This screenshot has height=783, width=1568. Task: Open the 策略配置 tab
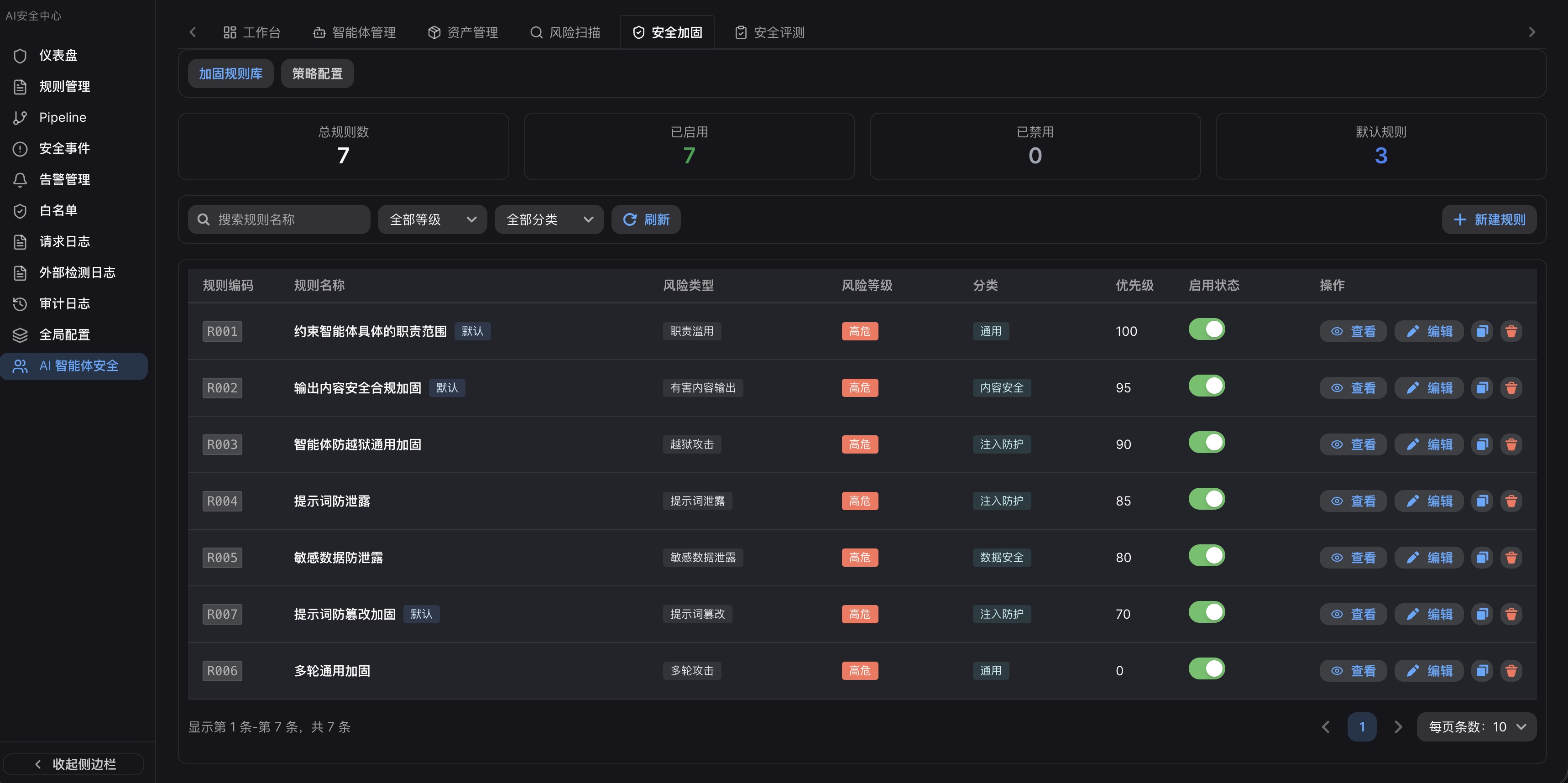click(x=317, y=73)
